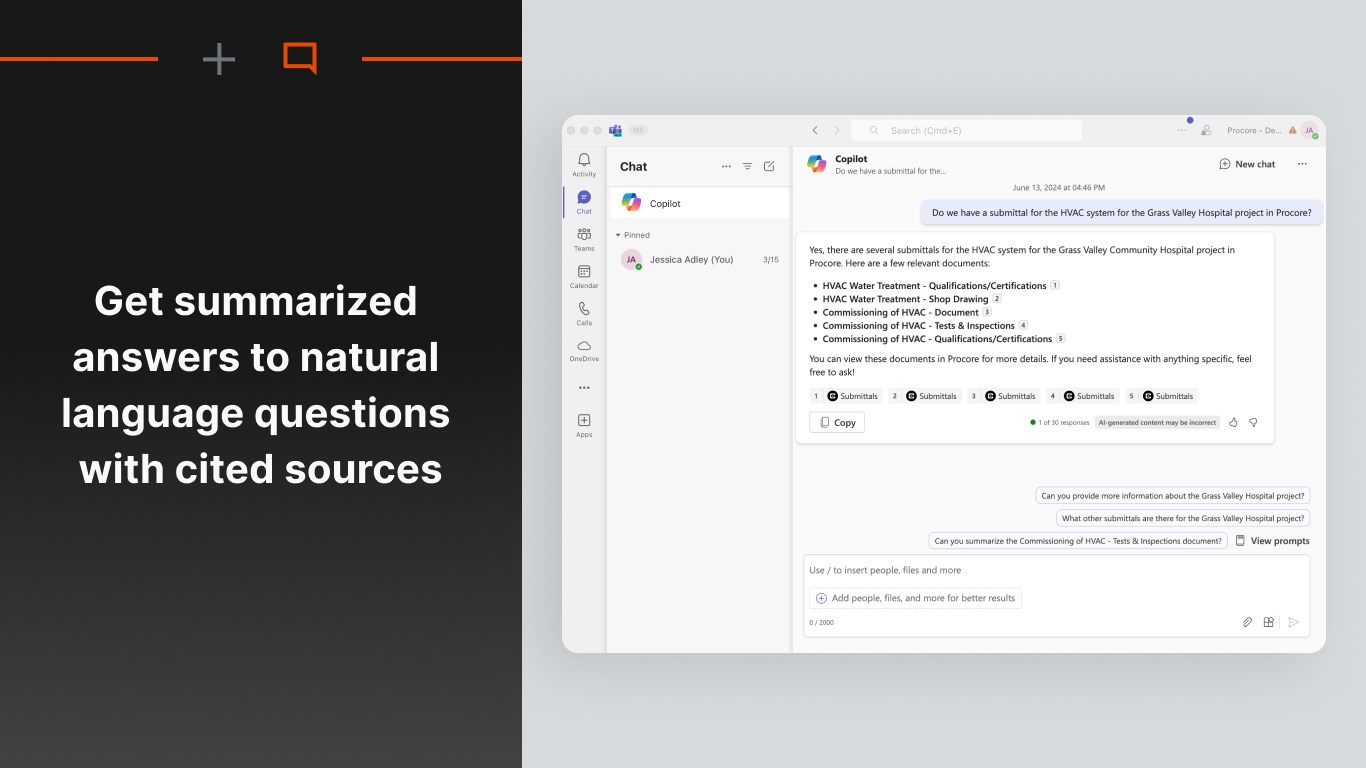Click the Teams app logo in title bar
This screenshot has width=1366, height=768.
(615, 130)
